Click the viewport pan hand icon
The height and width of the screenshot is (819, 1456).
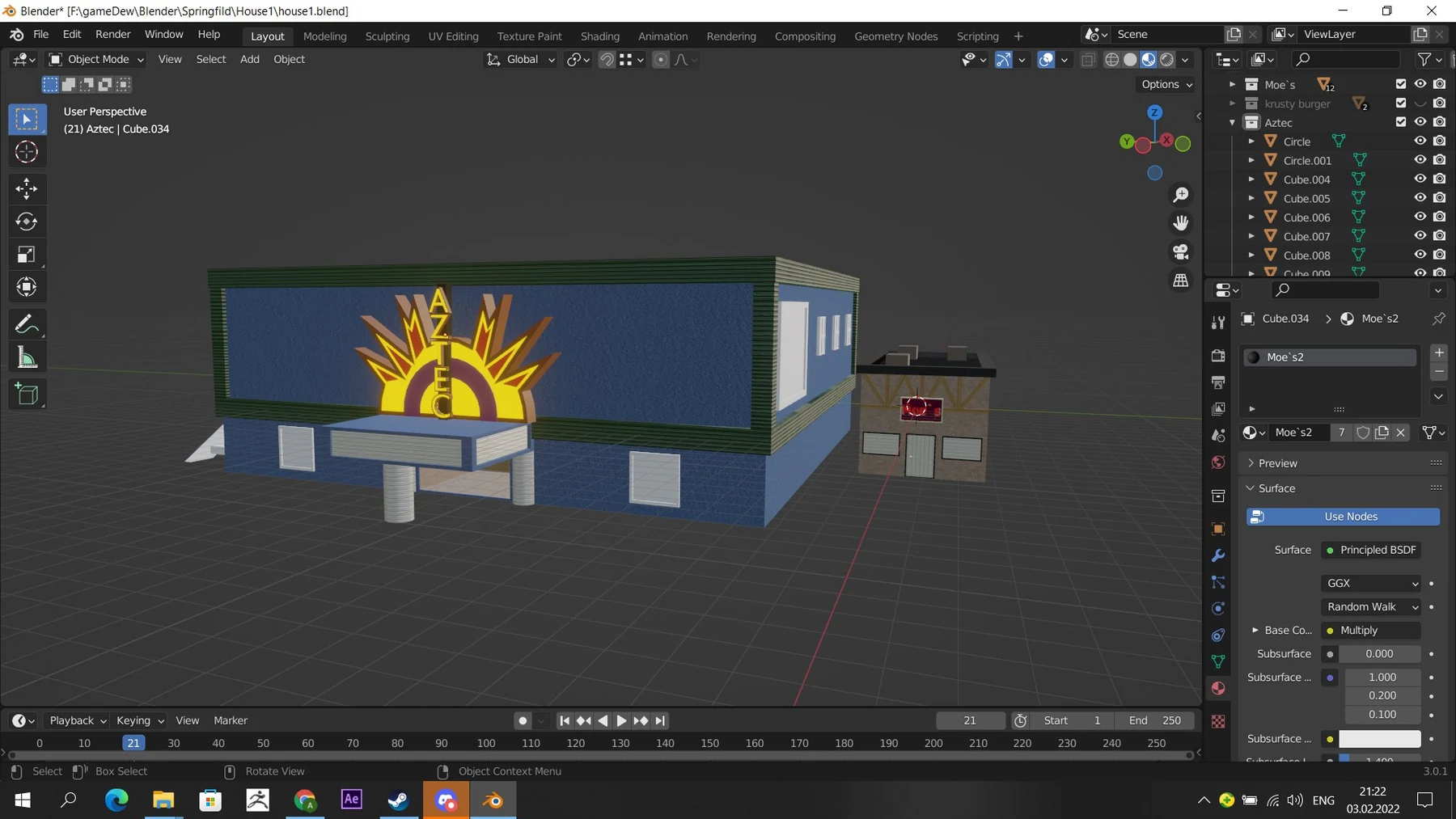(x=1181, y=223)
